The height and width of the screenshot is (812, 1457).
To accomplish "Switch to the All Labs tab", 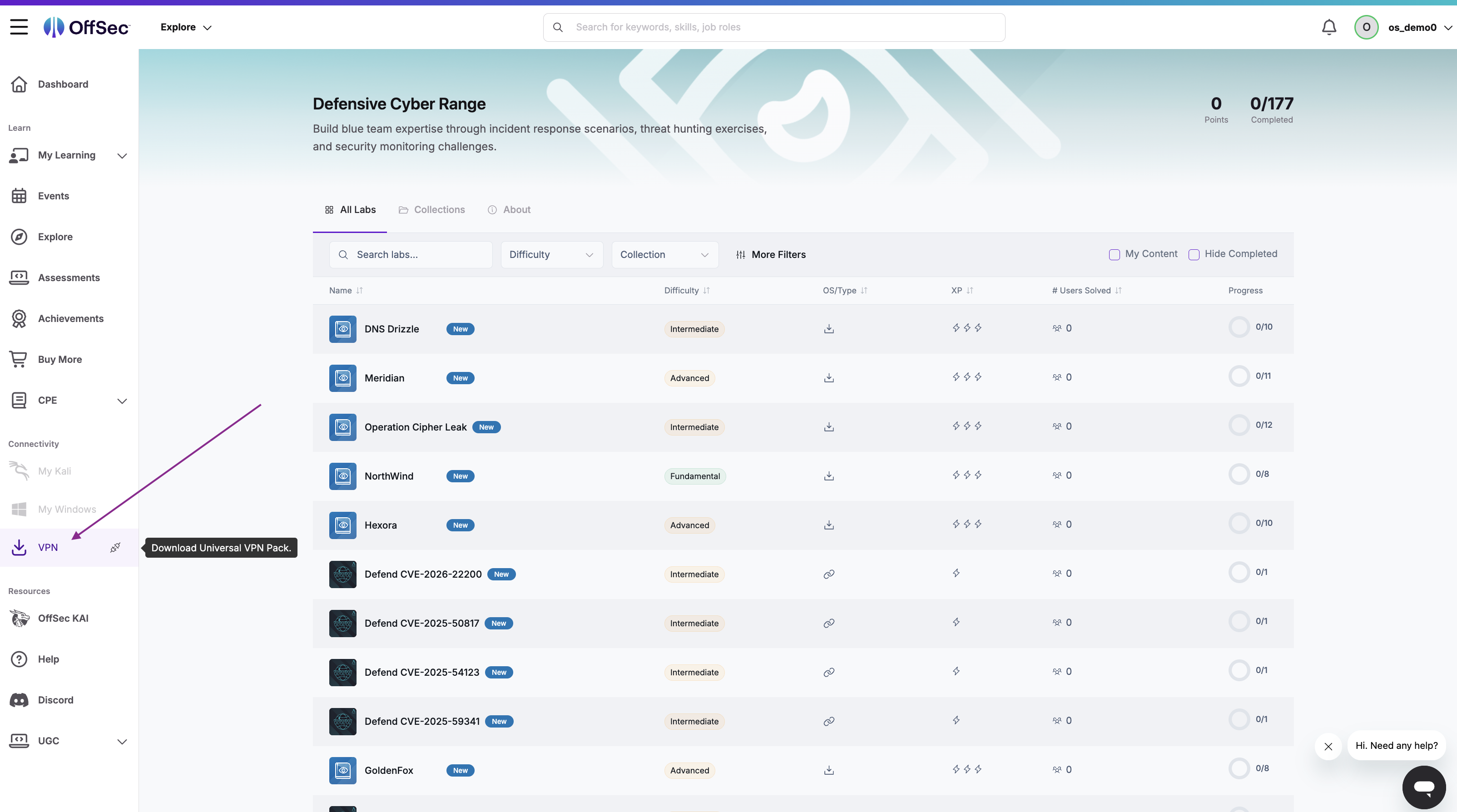I will point(350,209).
